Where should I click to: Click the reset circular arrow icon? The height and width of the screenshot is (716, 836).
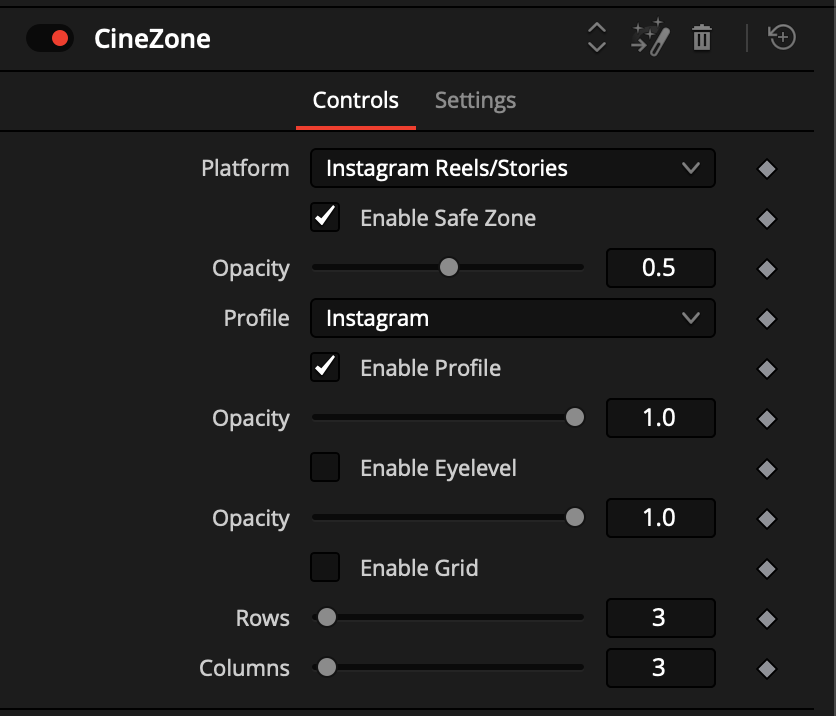tap(782, 37)
